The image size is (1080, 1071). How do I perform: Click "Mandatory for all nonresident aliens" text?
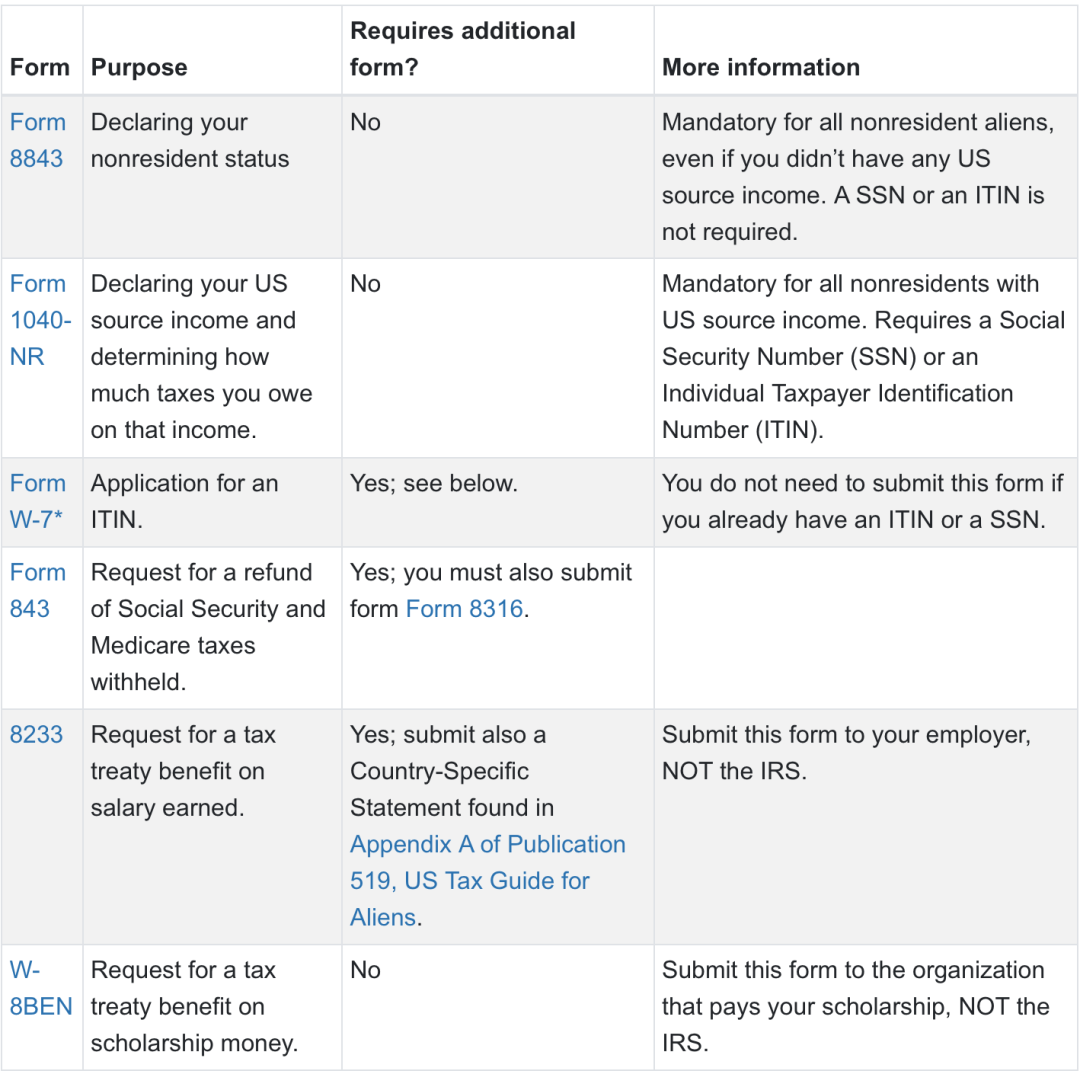pos(857,122)
